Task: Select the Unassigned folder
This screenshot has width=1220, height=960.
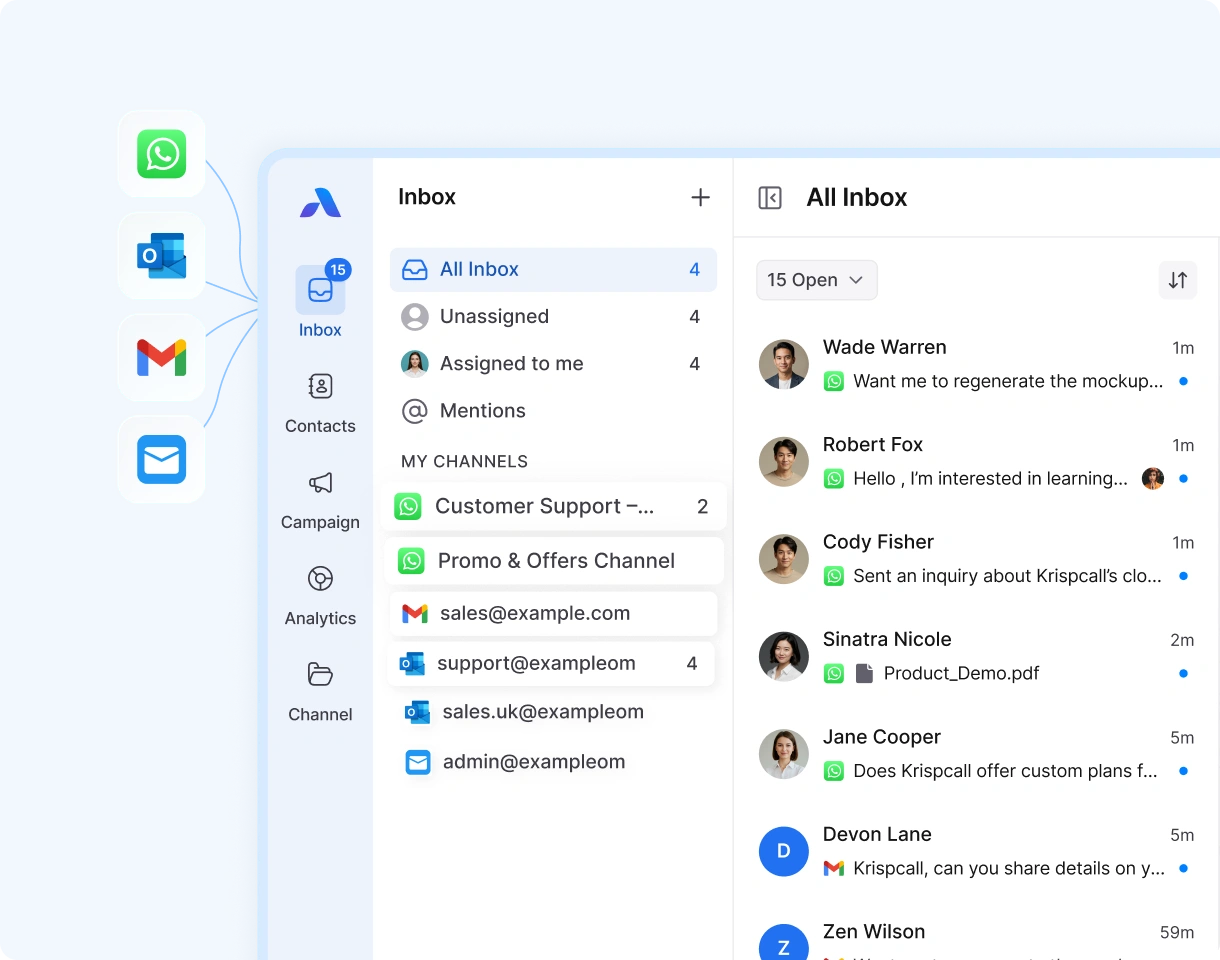Action: [x=552, y=317]
